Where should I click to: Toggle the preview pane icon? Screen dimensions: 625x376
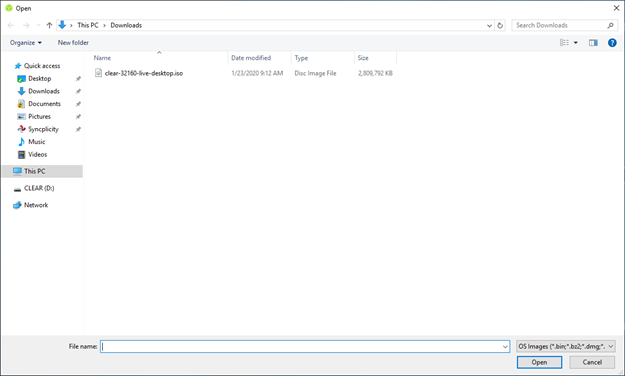pos(593,43)
